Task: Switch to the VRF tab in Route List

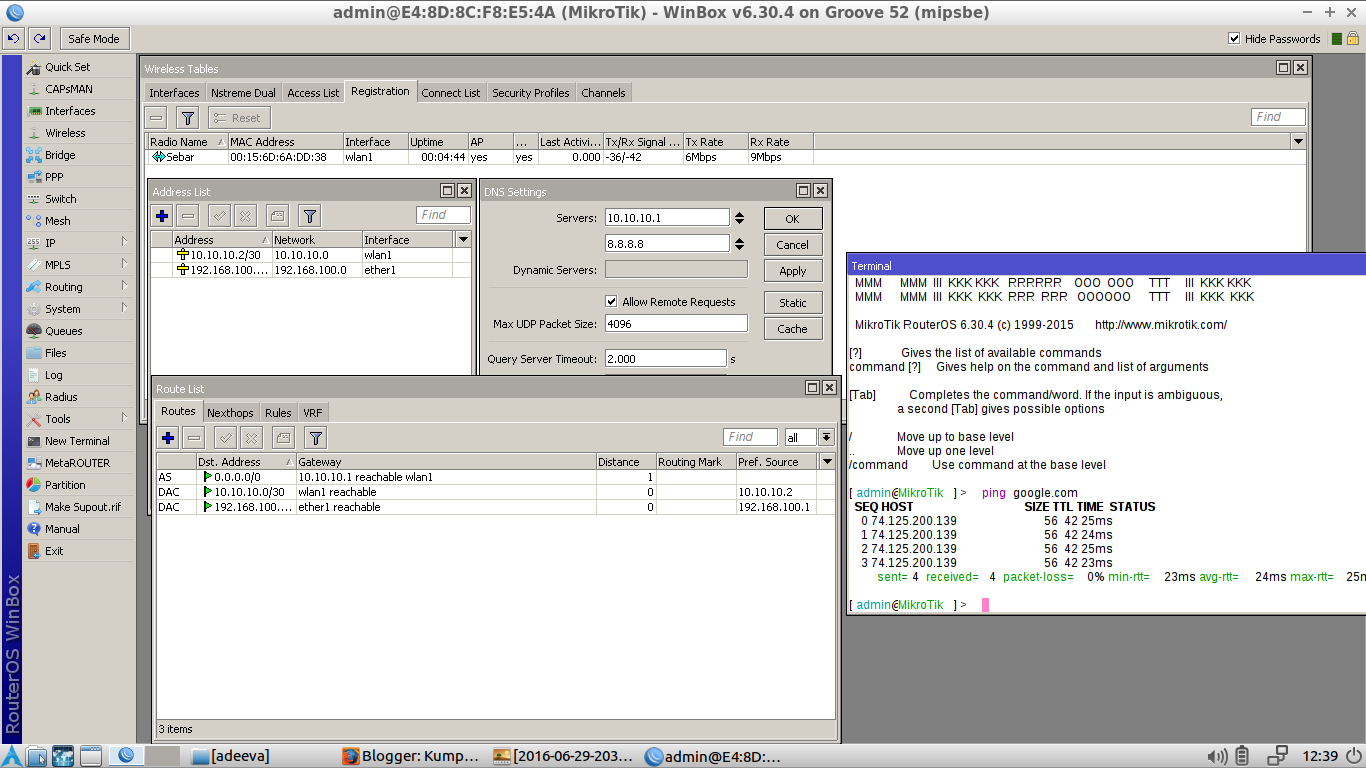Action: 313,413
